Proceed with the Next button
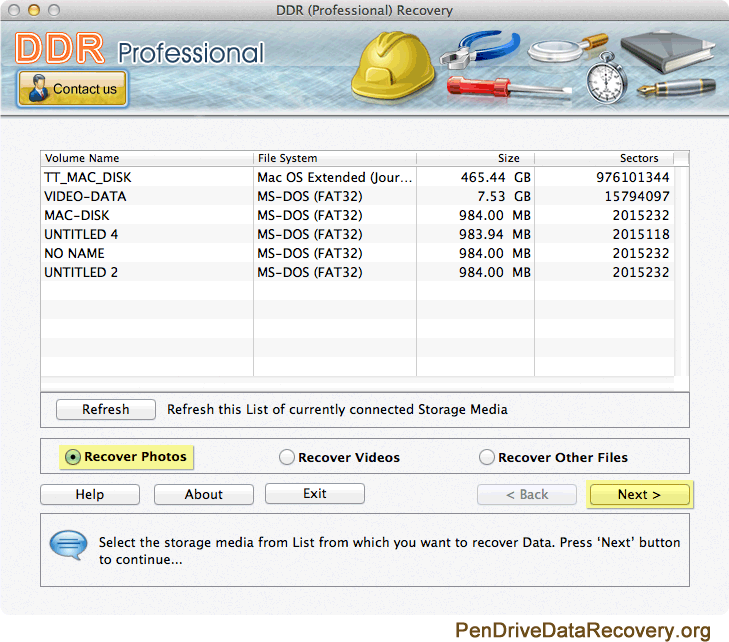Image resolution: width=729 pixels, height=642 pixels. click(x=639, y=494)
